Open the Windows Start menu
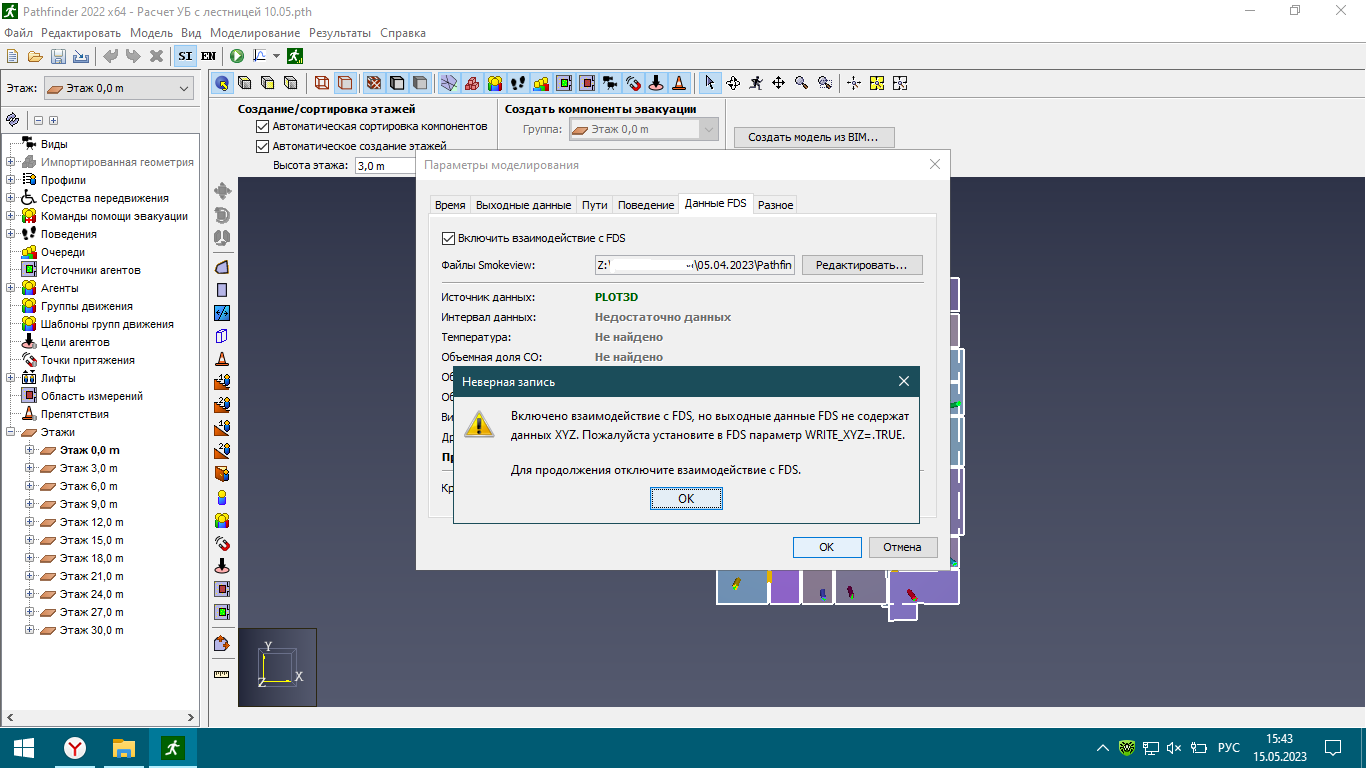The height and width of the screenshot is (768, 1366). click(x=24, y=748)
